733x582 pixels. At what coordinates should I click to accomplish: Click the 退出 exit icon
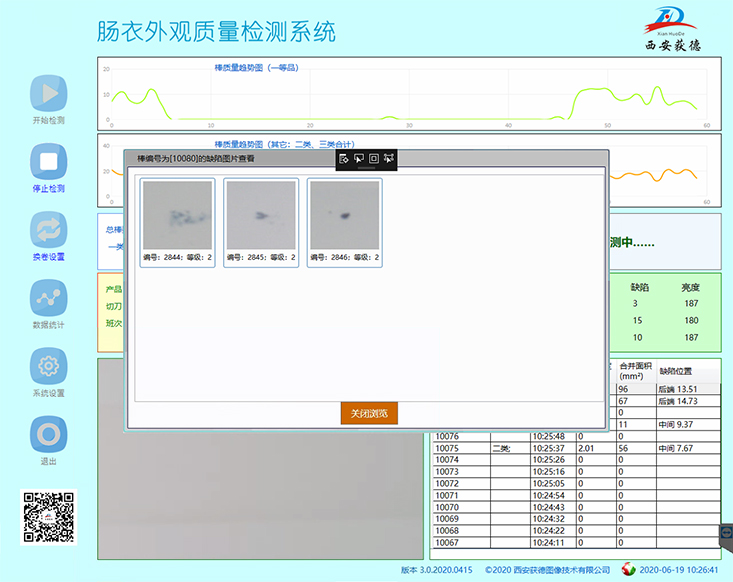48,435
